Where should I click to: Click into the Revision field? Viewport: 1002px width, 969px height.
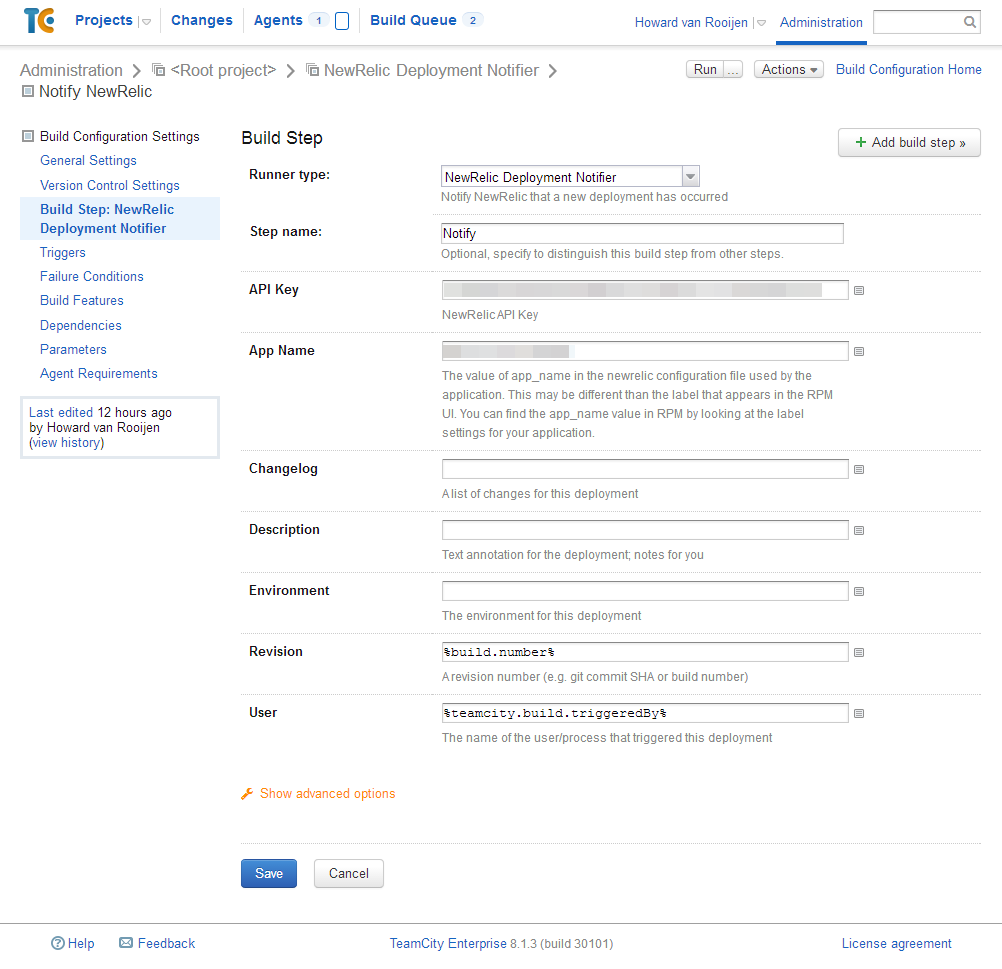pos(645,652)
